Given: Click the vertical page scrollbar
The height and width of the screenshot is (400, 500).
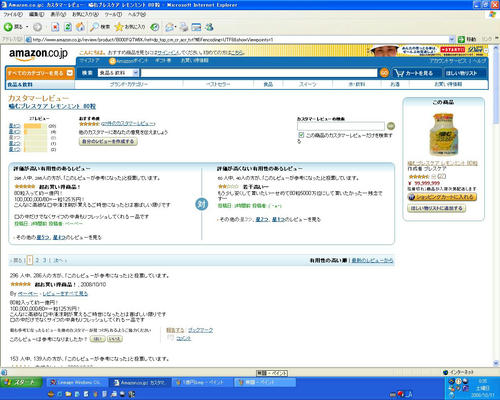Looking at the screenshot, I should click(x=496, y=206).
